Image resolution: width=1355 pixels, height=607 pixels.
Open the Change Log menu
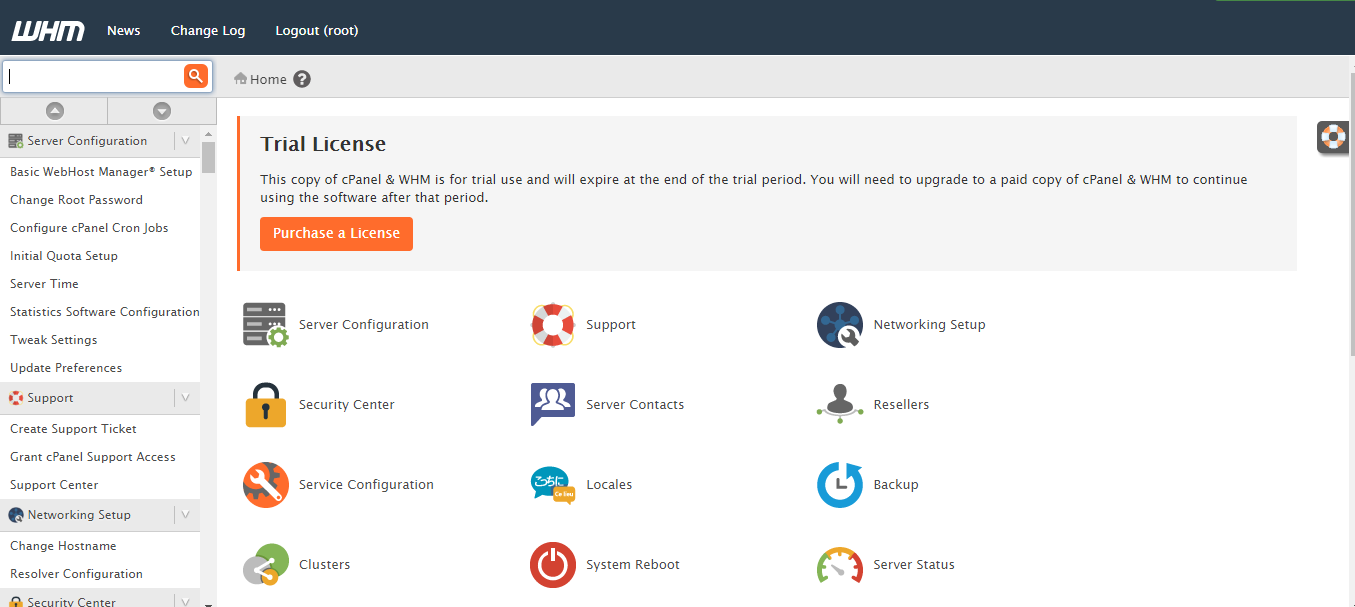[x=207, y=30]
